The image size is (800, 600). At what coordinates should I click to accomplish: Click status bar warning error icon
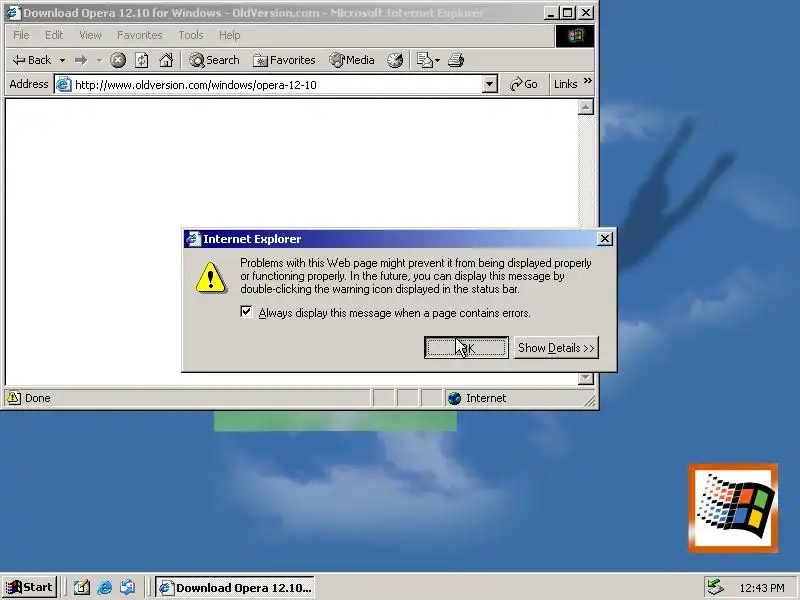click(x=13, y=397)
